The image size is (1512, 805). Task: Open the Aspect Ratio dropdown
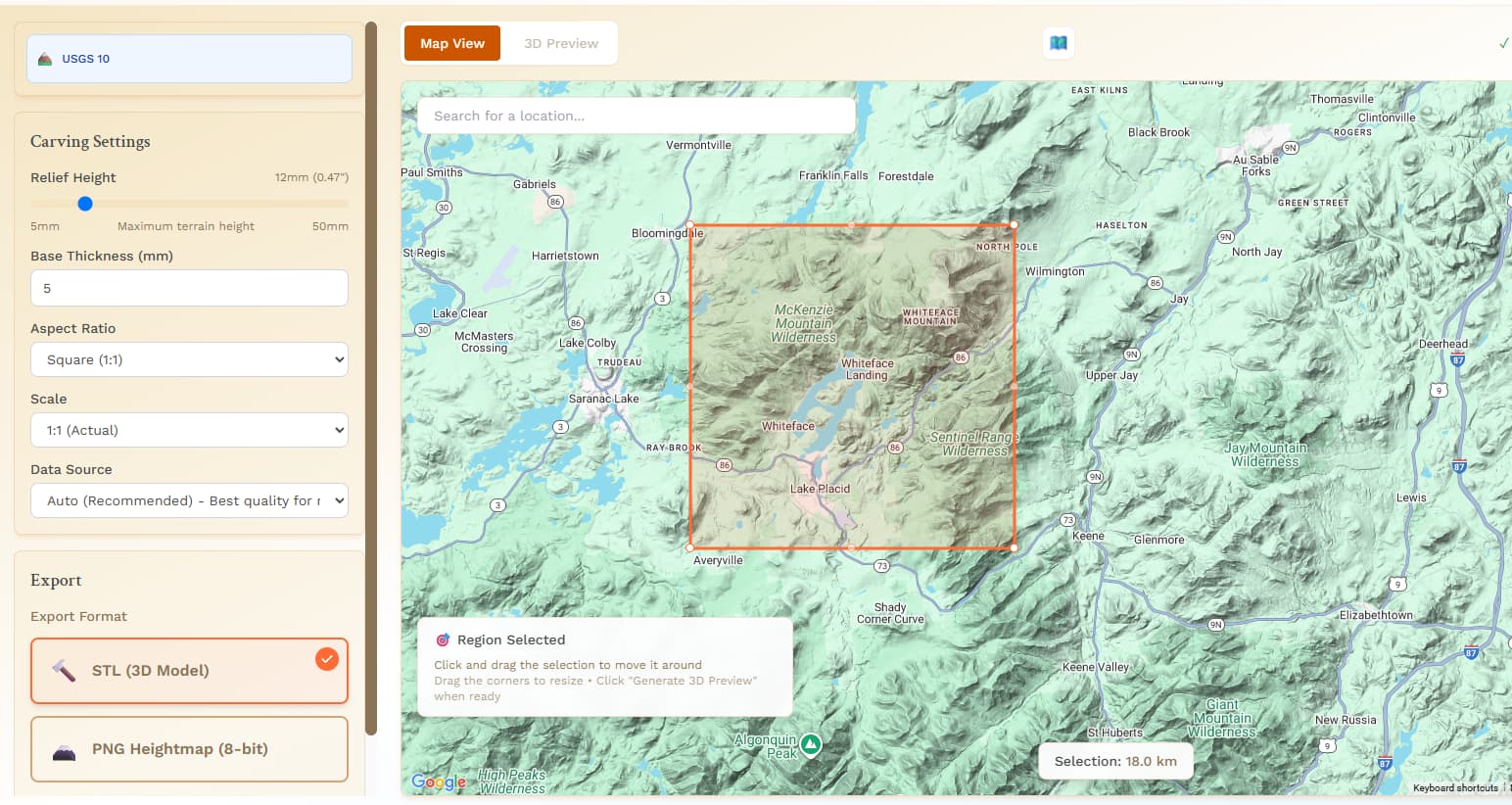tap(189, 359)
